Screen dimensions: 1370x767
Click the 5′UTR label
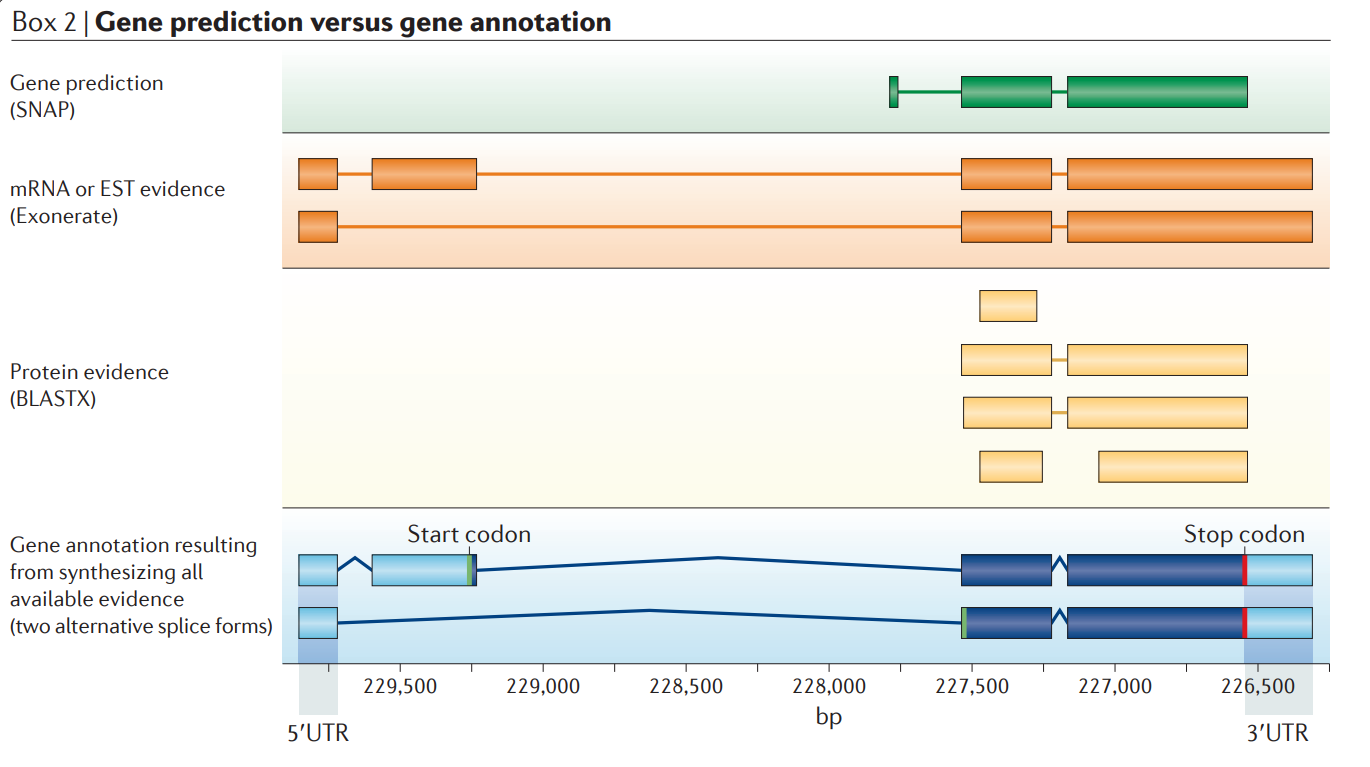tap(318, 733)
